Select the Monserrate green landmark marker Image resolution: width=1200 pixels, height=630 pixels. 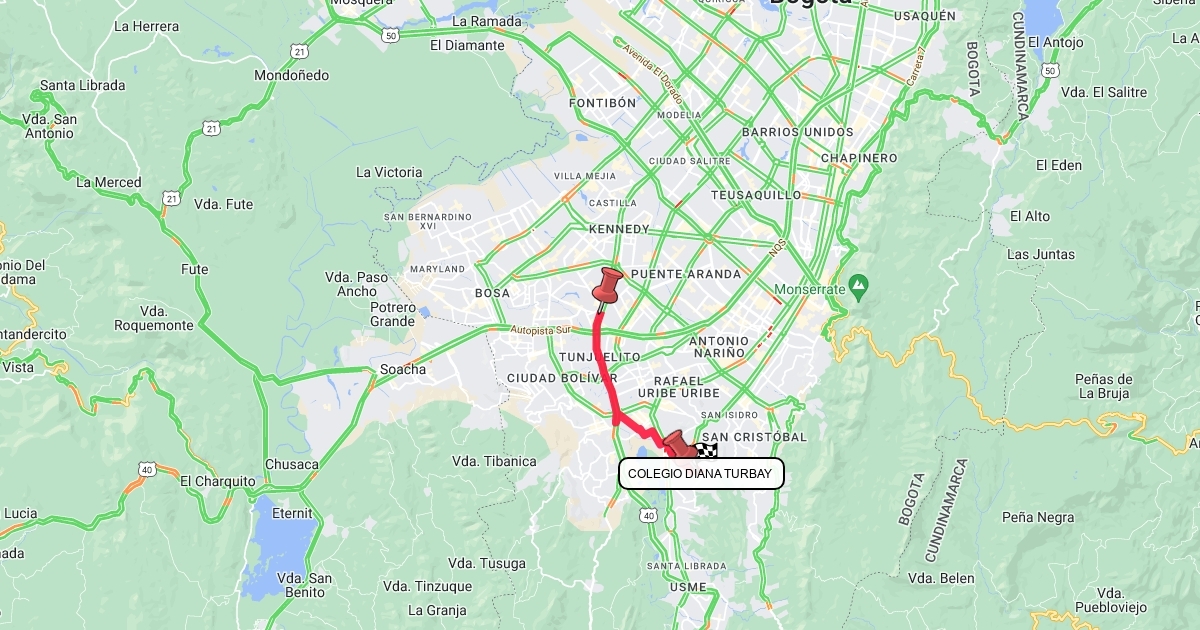[857, 288]
